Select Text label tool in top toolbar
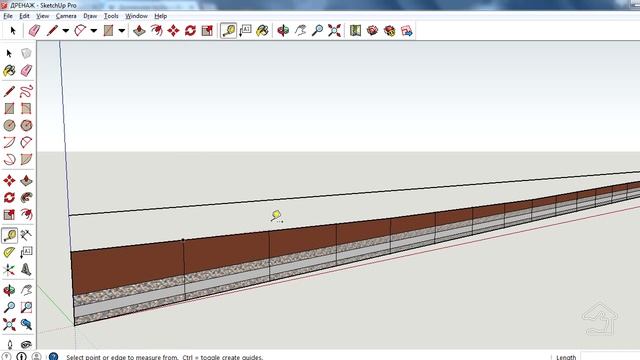This screenshot has height=360, width=640. pyautogui.click(x=245, y=31)
